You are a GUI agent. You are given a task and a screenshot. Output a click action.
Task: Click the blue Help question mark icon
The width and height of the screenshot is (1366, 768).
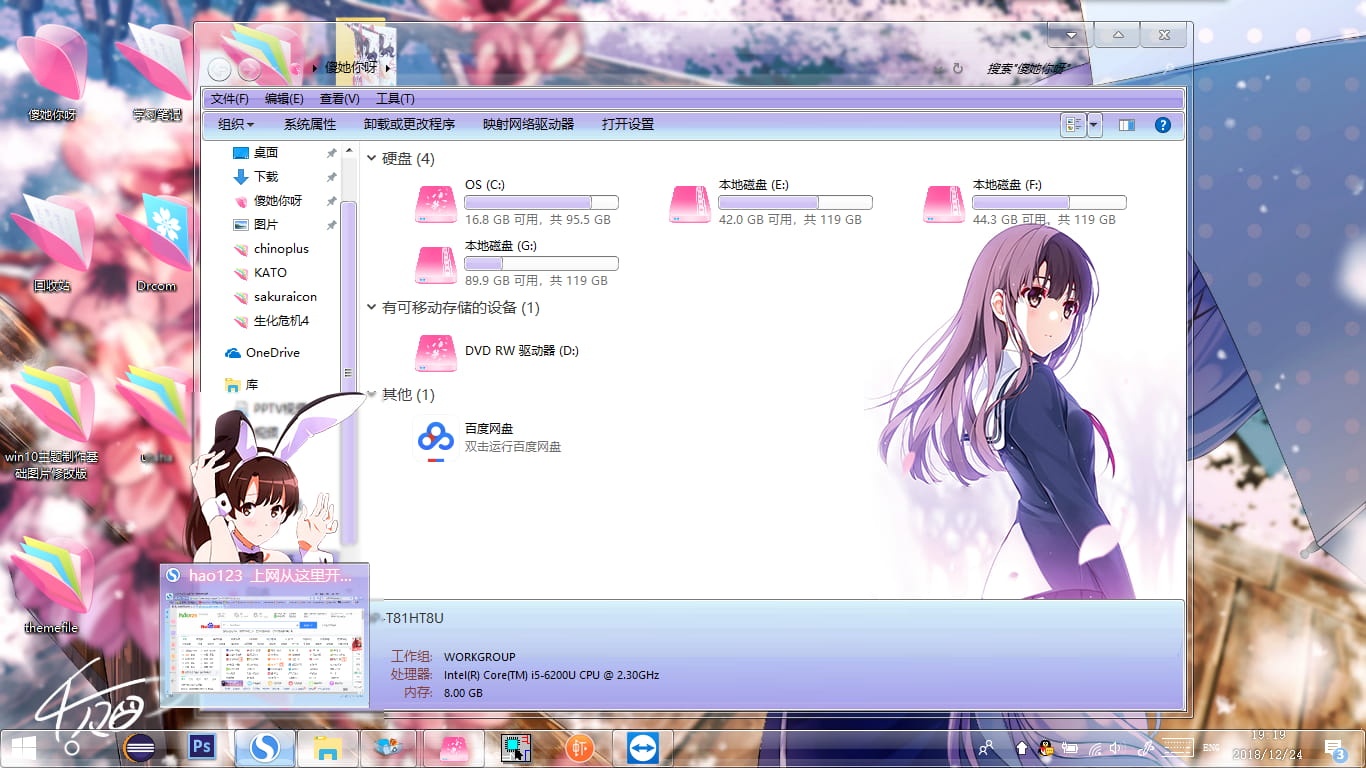(x=1162, y=124)
